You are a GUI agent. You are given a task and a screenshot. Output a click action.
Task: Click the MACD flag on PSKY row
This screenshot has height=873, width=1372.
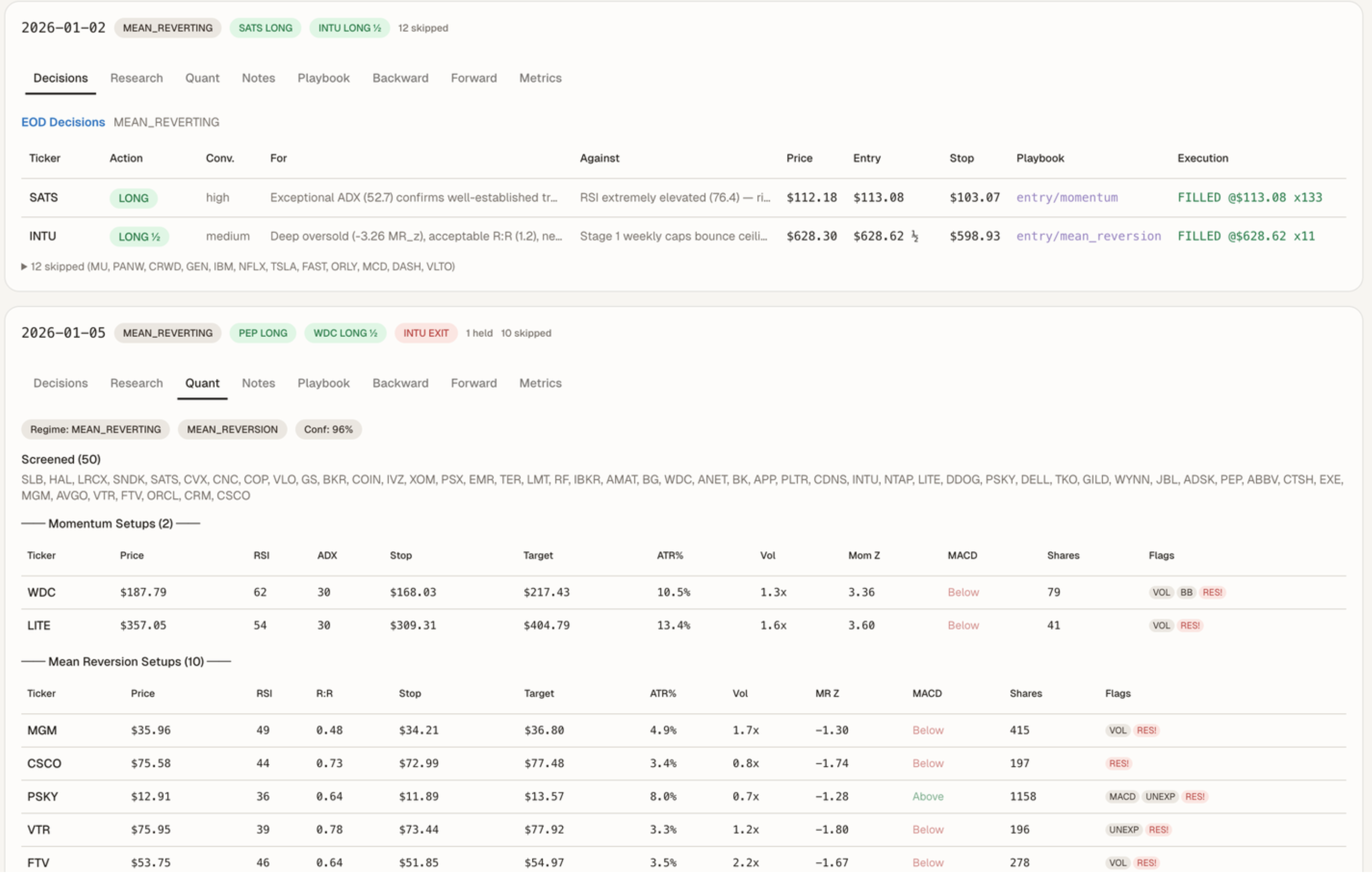(x=1122, y=797)
